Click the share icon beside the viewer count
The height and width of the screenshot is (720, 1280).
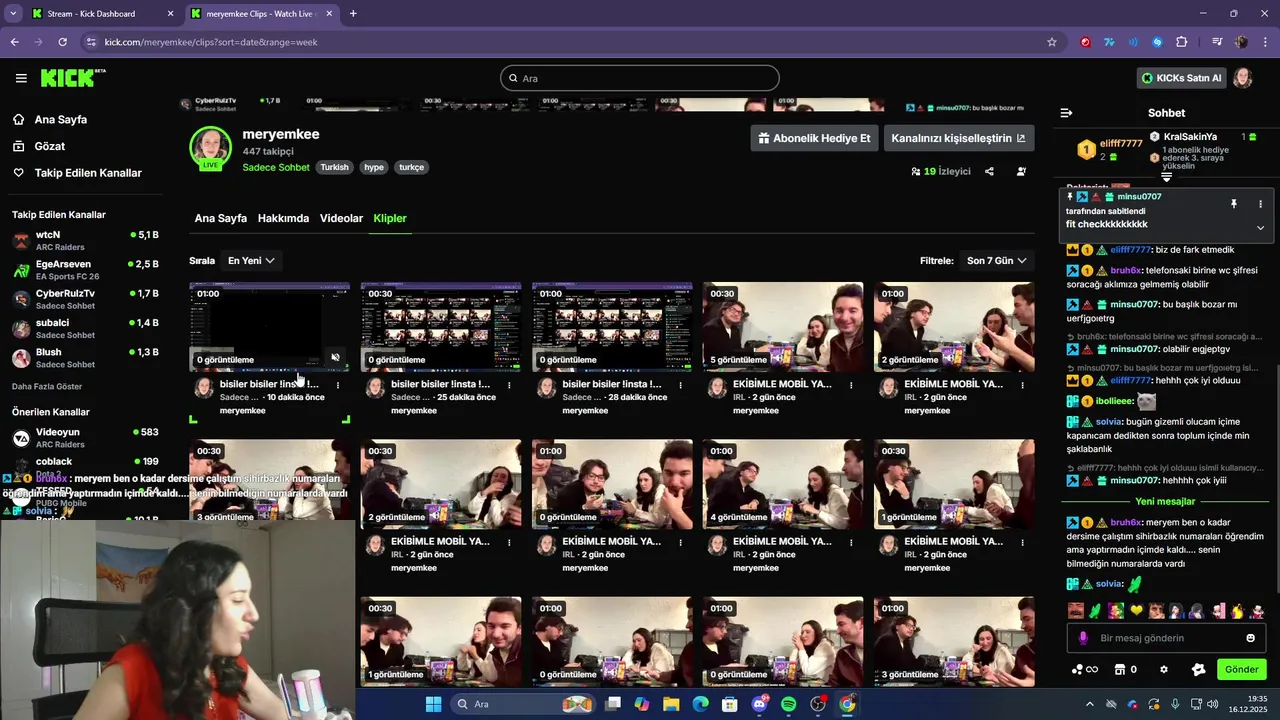point(989,171)
